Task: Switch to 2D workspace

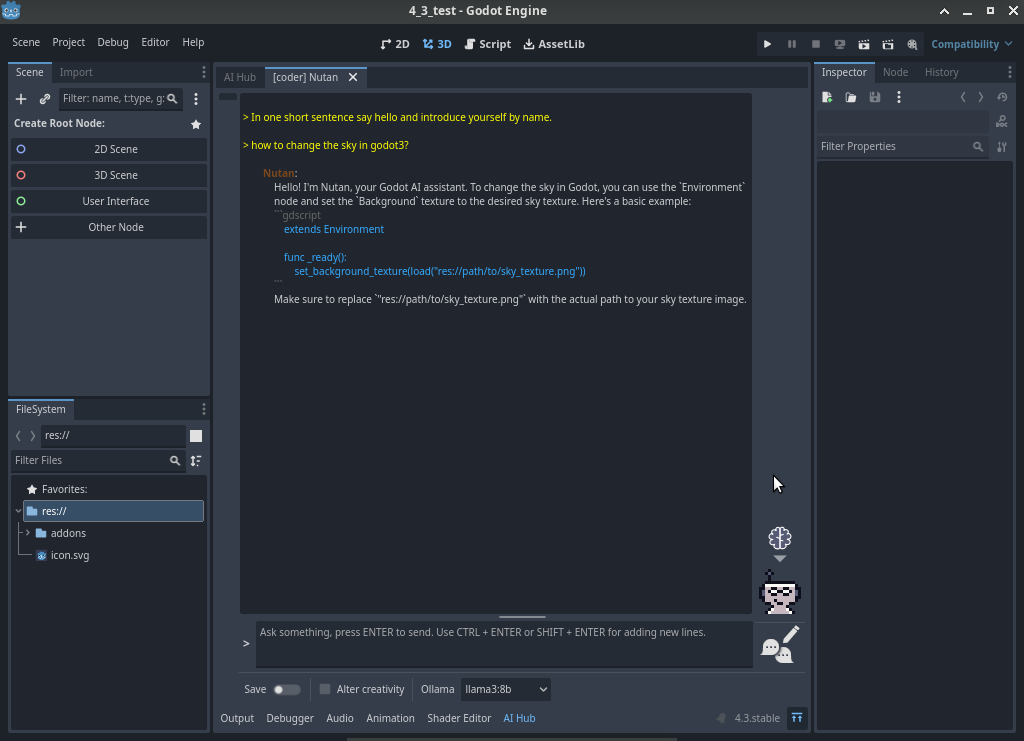Action: (394, 44)
